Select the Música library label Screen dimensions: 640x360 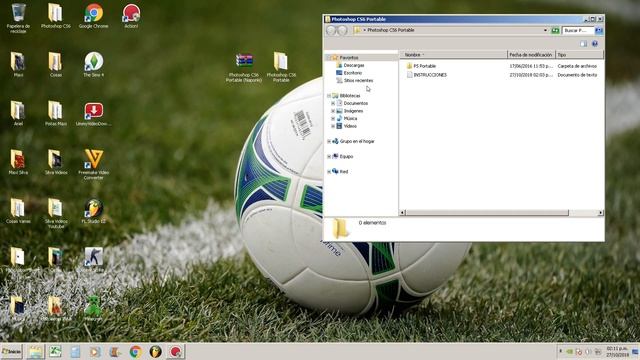click(x=350, y=119)
